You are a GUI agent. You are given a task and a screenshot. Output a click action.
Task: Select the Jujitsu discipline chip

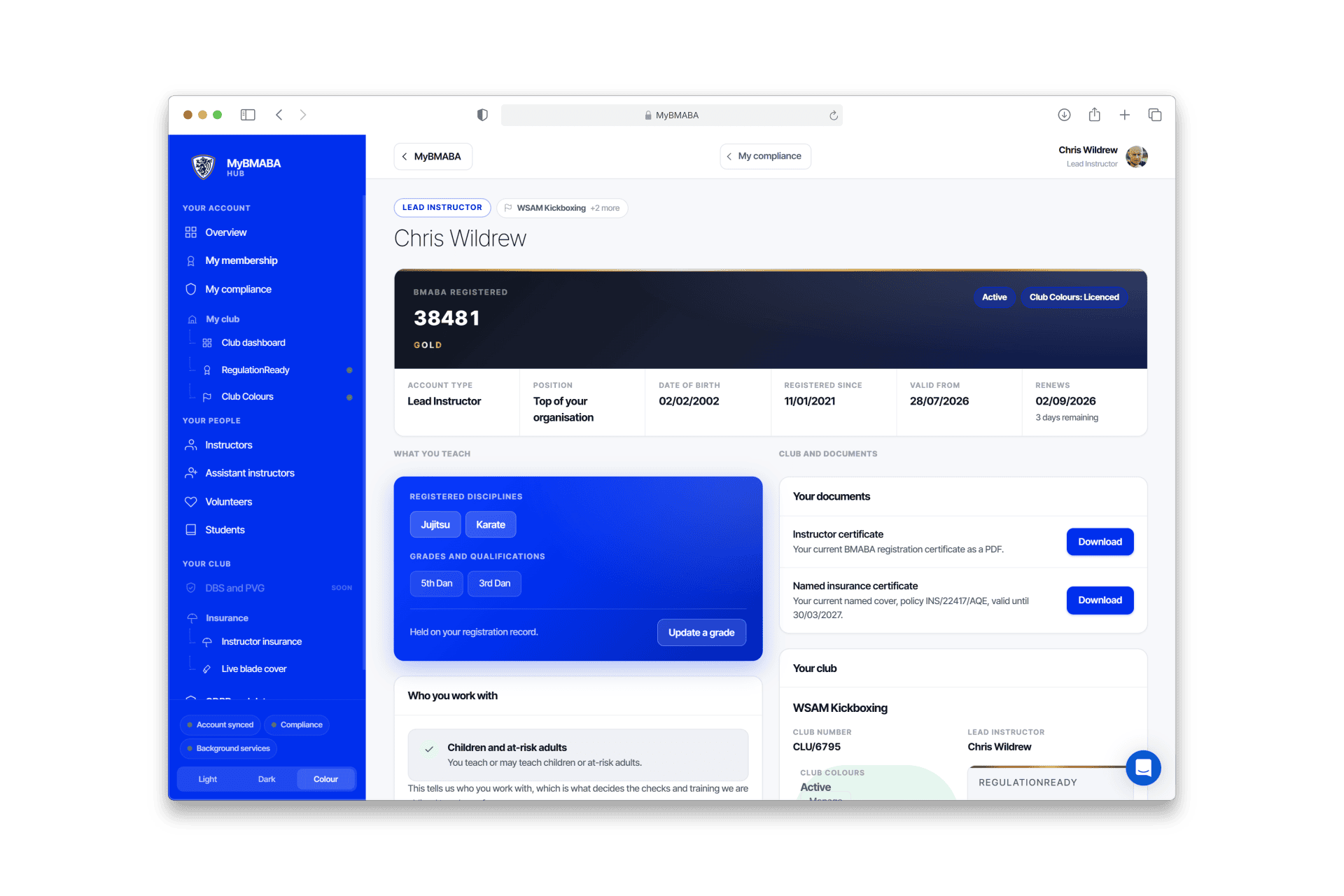435,525
